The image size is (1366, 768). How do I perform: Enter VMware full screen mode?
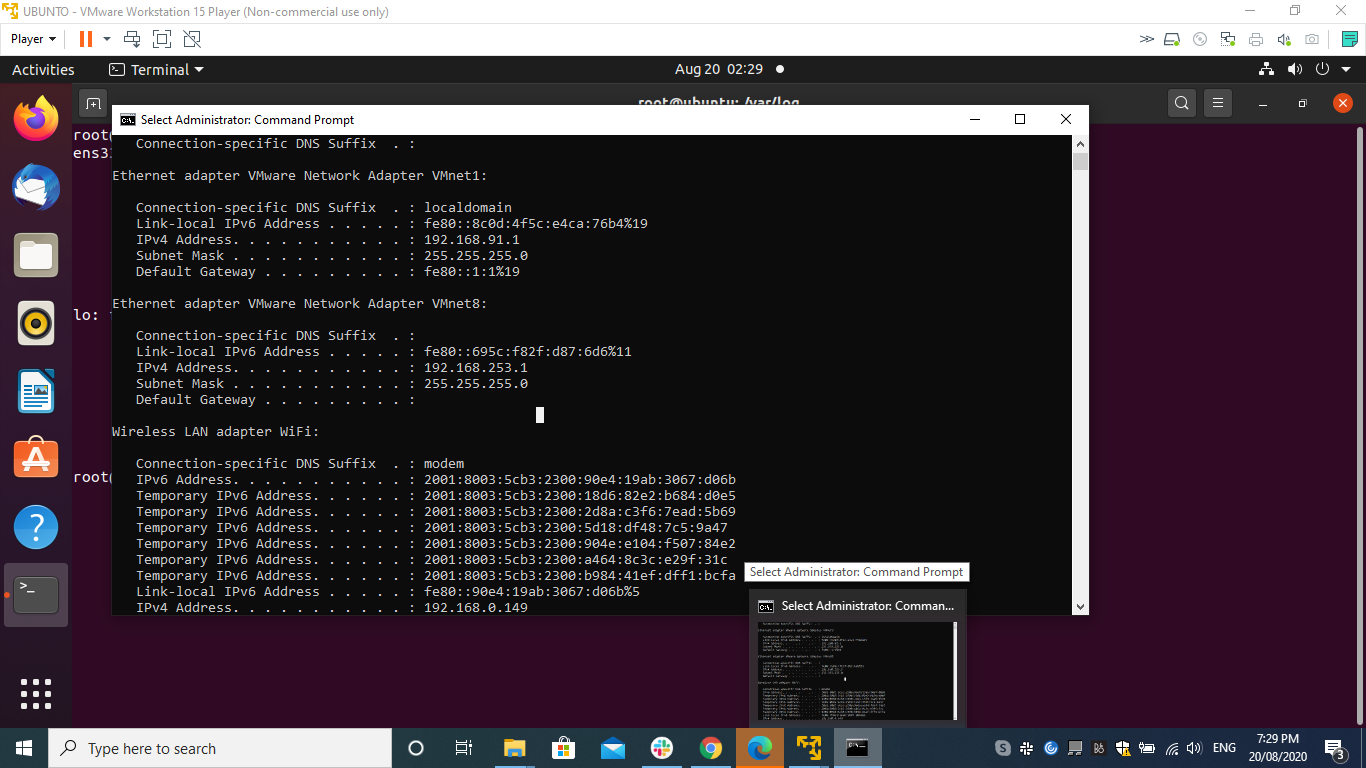[x=162, y=39]
